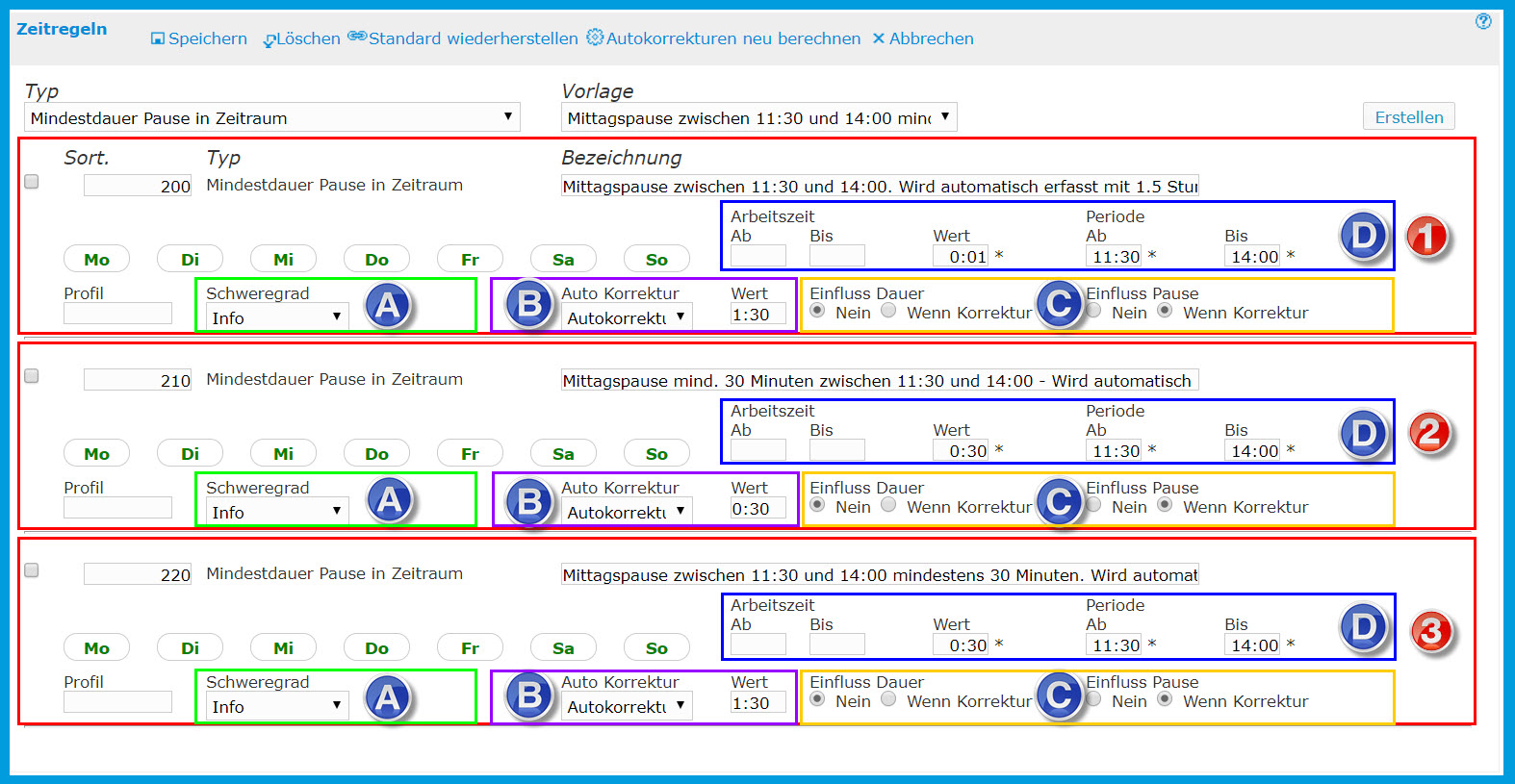Click the Löschen link
The height and width of the screenshot is (784, 1515).
(308, 38)
